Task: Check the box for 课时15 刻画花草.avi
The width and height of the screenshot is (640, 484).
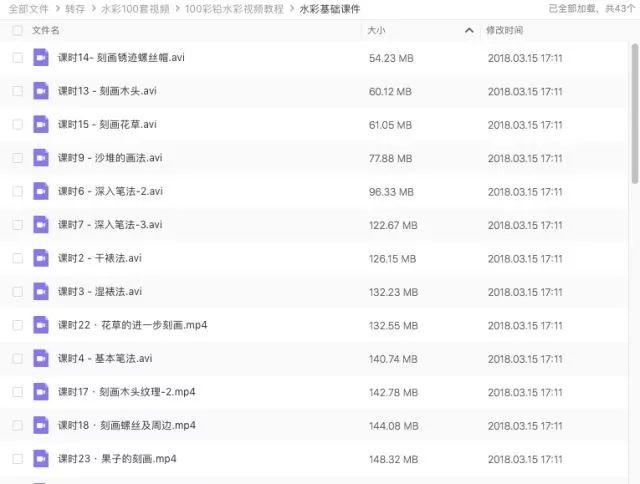Action: pyautogui.click(x=18, y=124)
